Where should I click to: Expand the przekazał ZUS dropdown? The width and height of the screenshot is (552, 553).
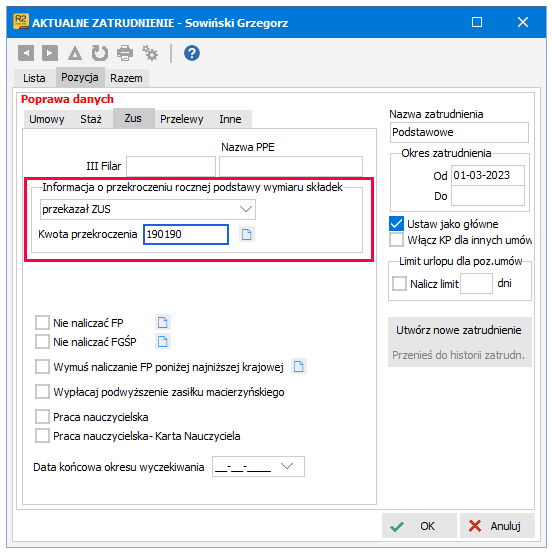coord(148,209)
